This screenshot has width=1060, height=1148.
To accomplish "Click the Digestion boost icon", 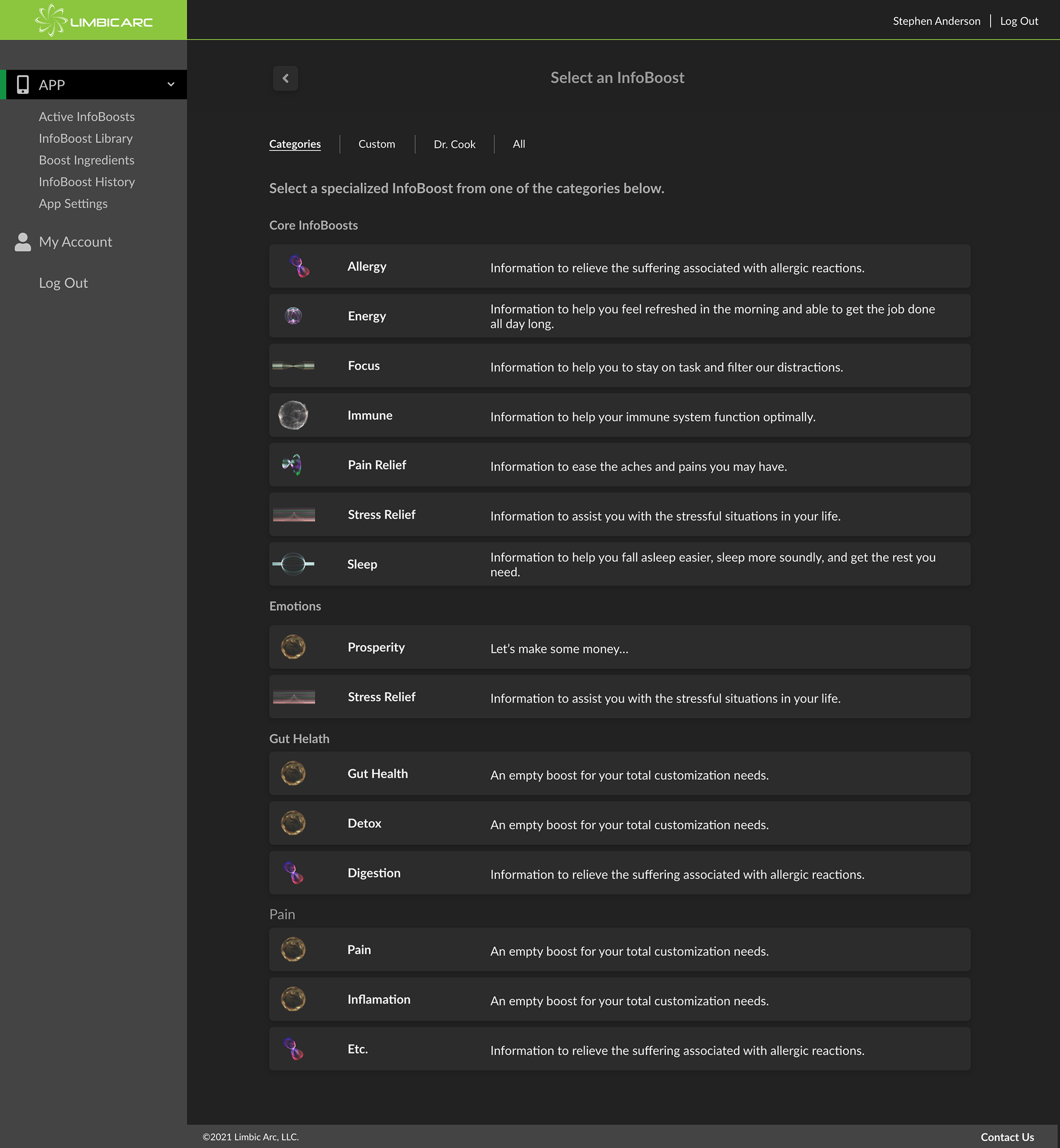I will click(293, 873).
